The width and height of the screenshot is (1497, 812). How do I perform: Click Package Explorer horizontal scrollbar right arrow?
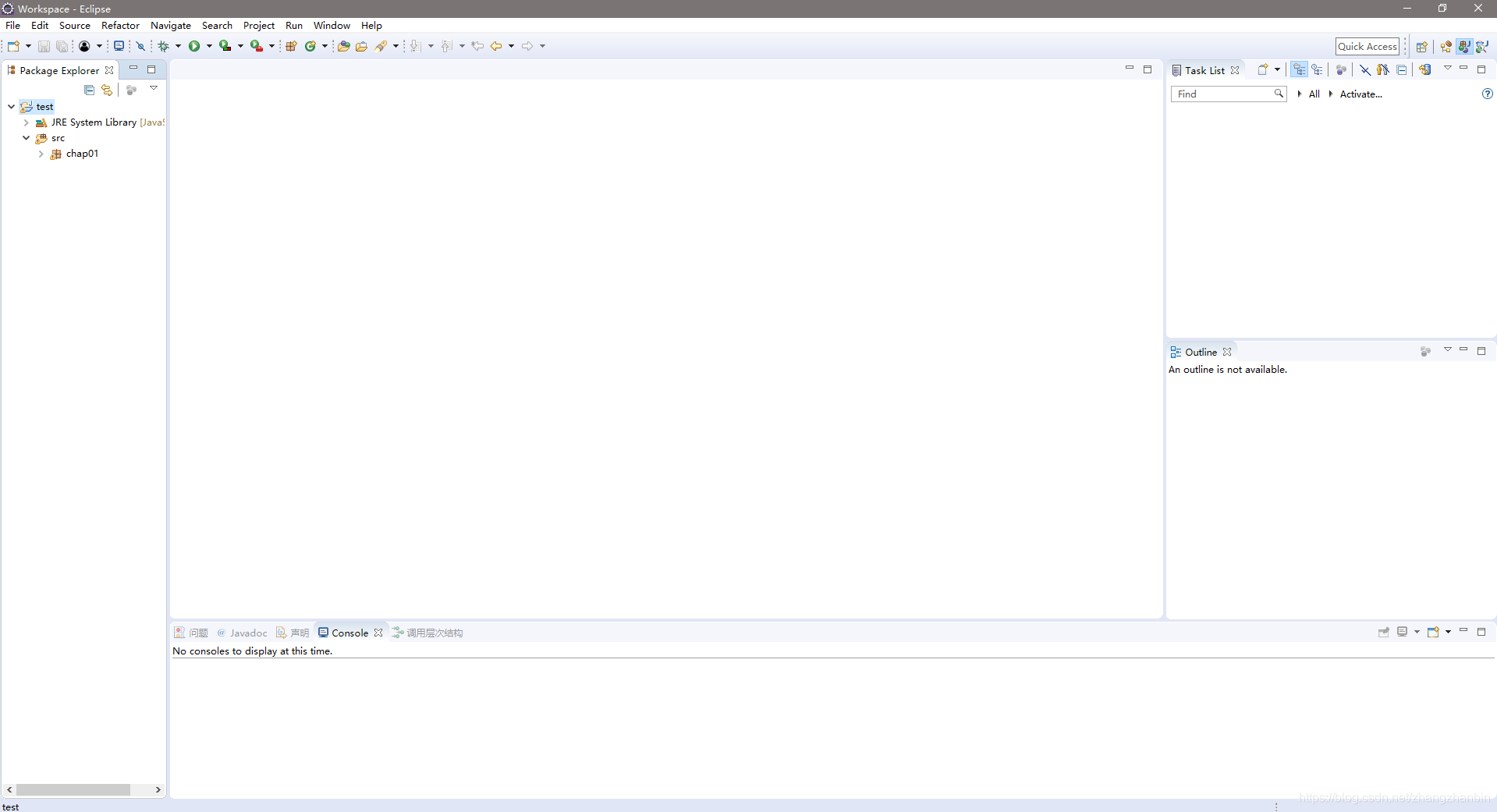click(x=158, y=789)
